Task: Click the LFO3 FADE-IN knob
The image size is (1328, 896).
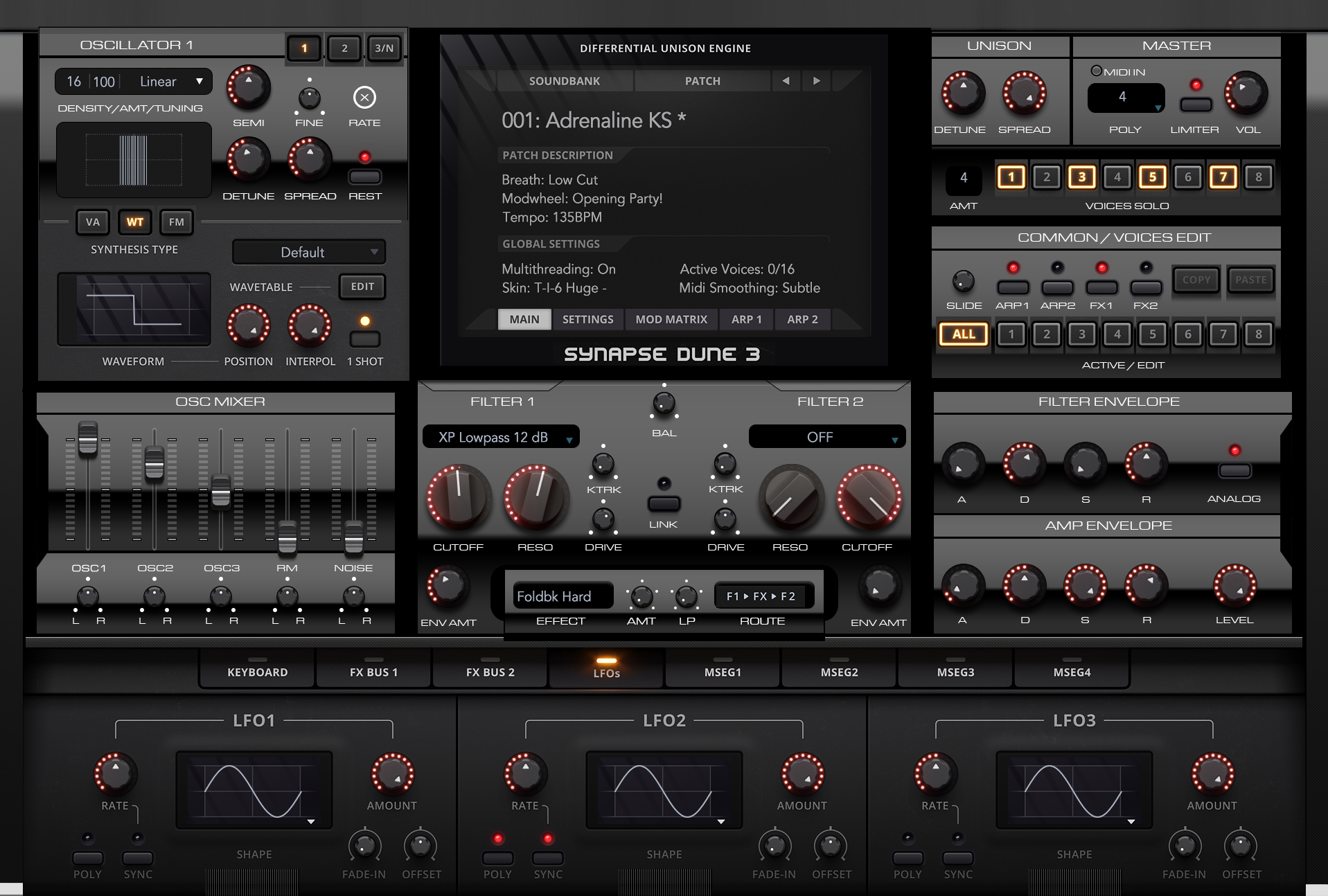Action: coord(1185,845)
